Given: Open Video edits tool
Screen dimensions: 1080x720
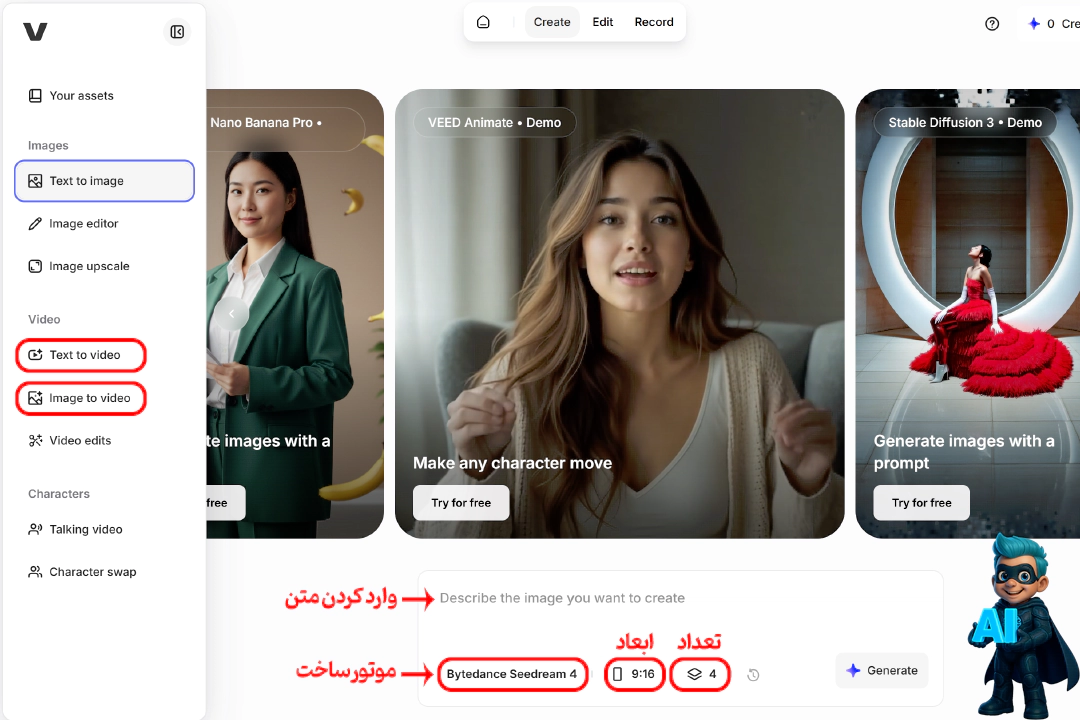Looking at the screenshot, I should (80, 440).
